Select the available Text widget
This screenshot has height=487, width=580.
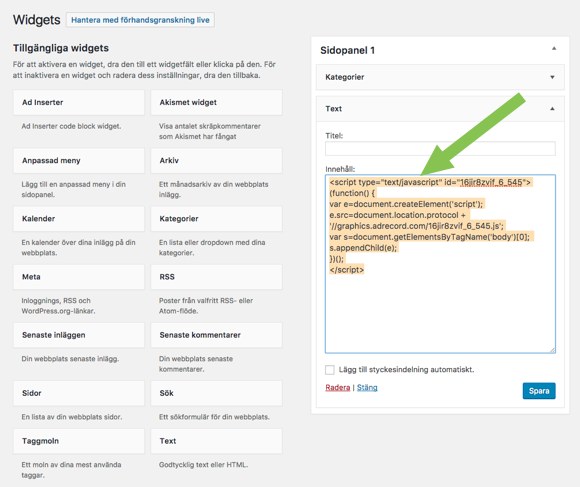216,441
